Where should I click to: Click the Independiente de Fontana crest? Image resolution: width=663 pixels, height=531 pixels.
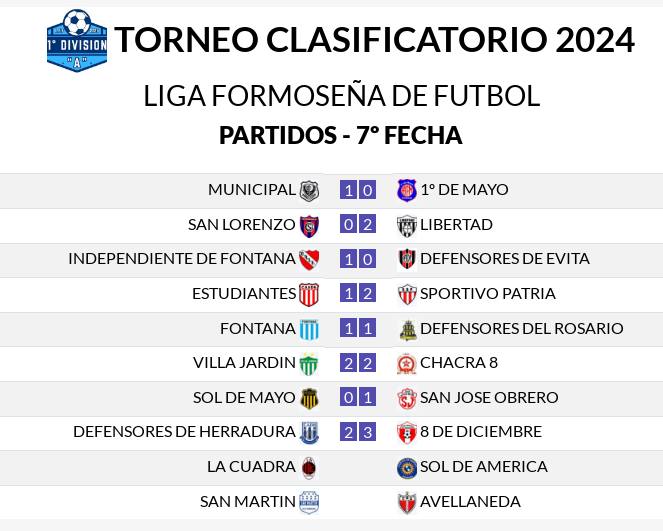click(x=309, y=260)
